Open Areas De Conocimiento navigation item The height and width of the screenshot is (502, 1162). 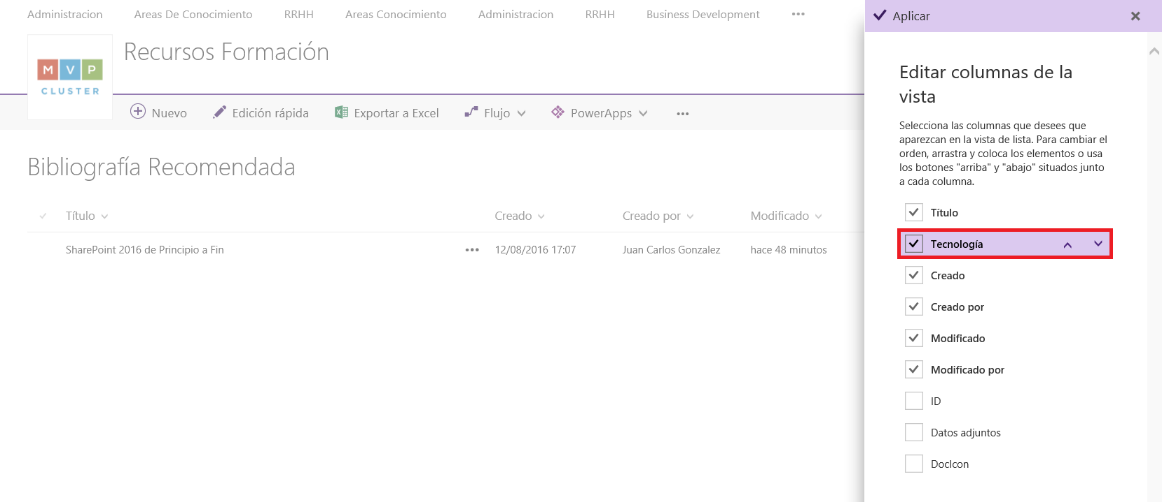[193, 14]
